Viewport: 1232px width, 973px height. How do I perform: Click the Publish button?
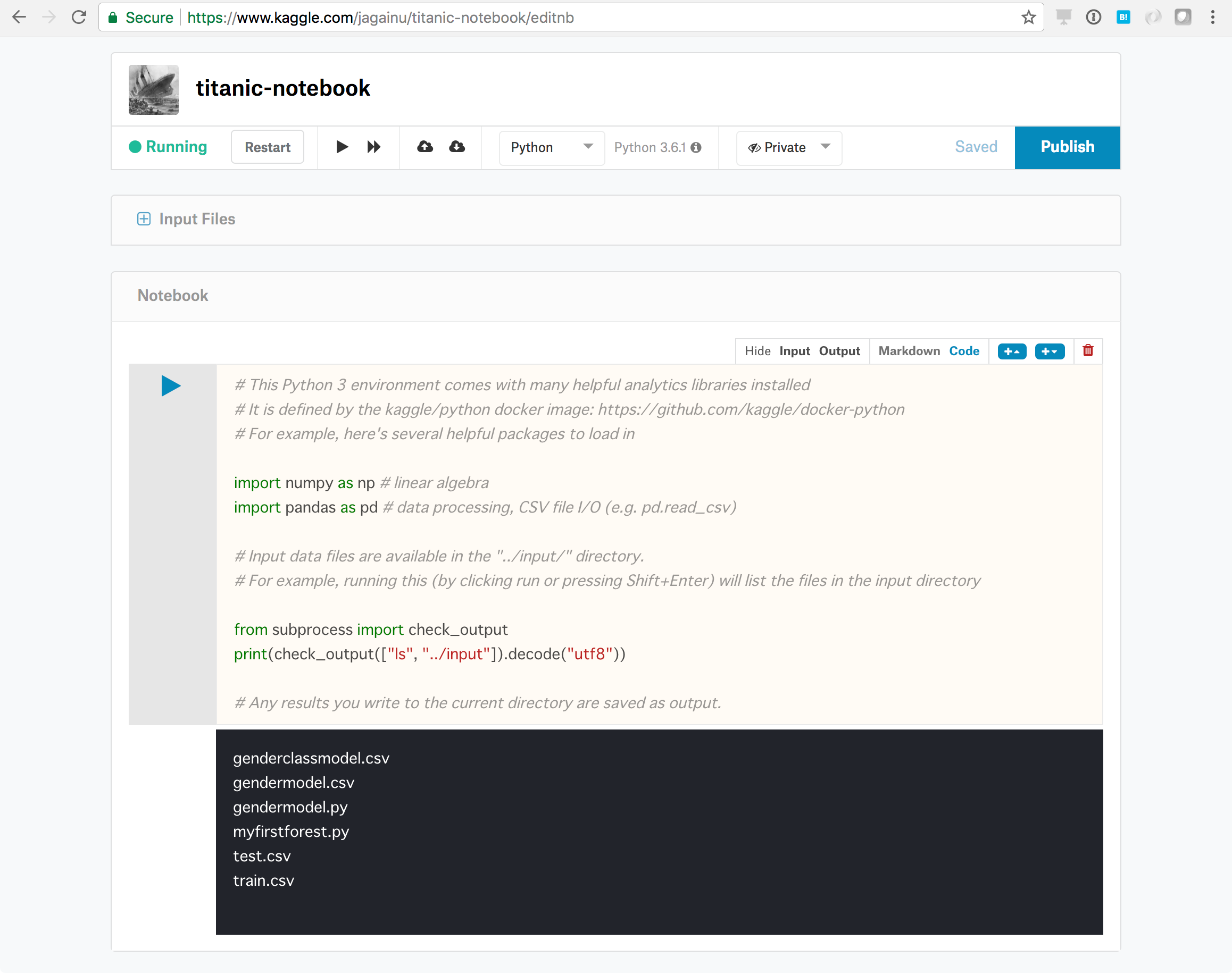coord(1067,147)
